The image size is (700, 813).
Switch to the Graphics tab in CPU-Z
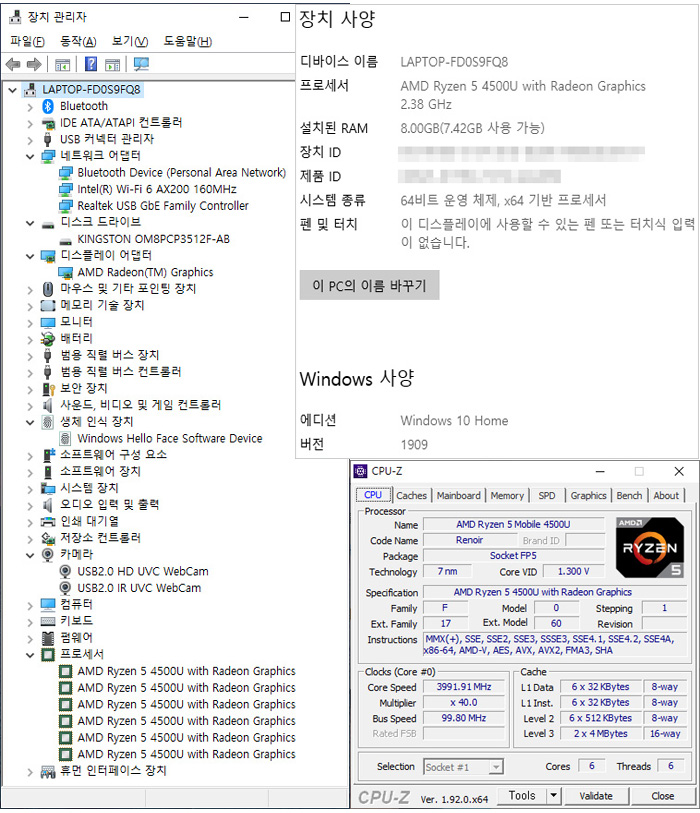click(x=588, y=495)
